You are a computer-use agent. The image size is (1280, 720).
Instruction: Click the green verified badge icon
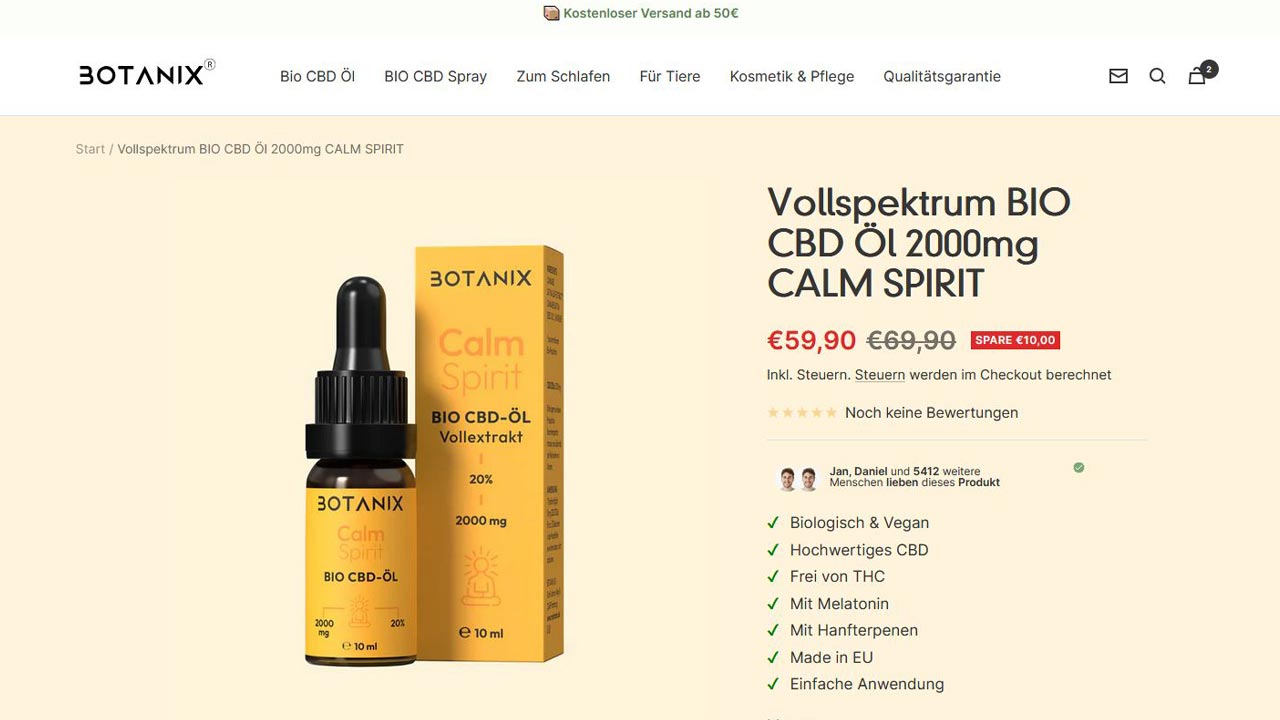click(x=1079, y=467)
